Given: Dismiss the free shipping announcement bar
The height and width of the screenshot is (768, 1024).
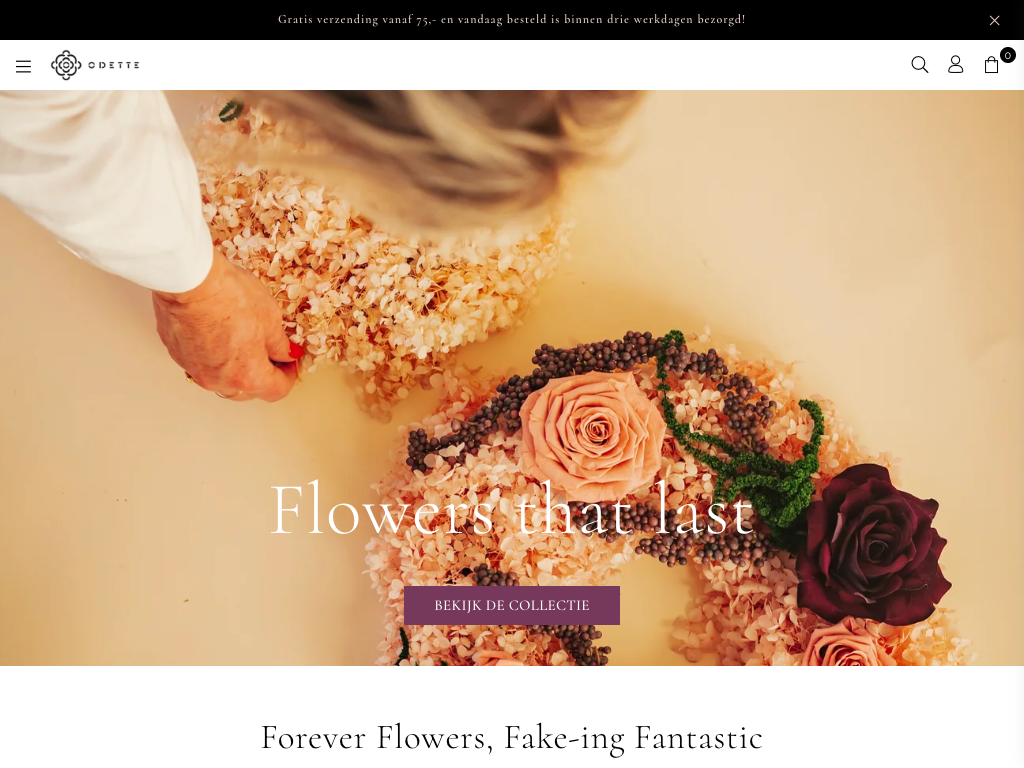Looking at the screenshot, I should point(994,20).
